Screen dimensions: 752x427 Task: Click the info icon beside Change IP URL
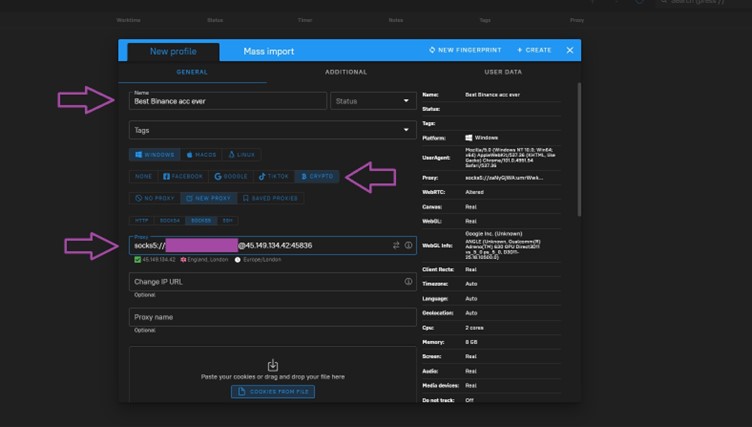(408, 282)
